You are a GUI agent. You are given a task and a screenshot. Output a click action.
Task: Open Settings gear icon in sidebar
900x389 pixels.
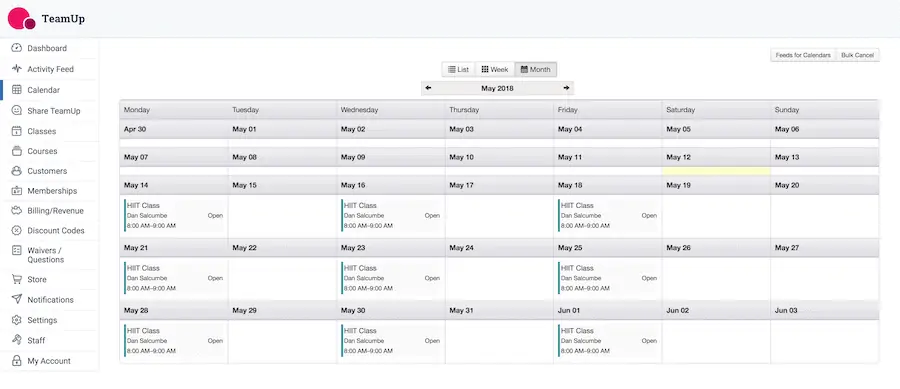17,320
